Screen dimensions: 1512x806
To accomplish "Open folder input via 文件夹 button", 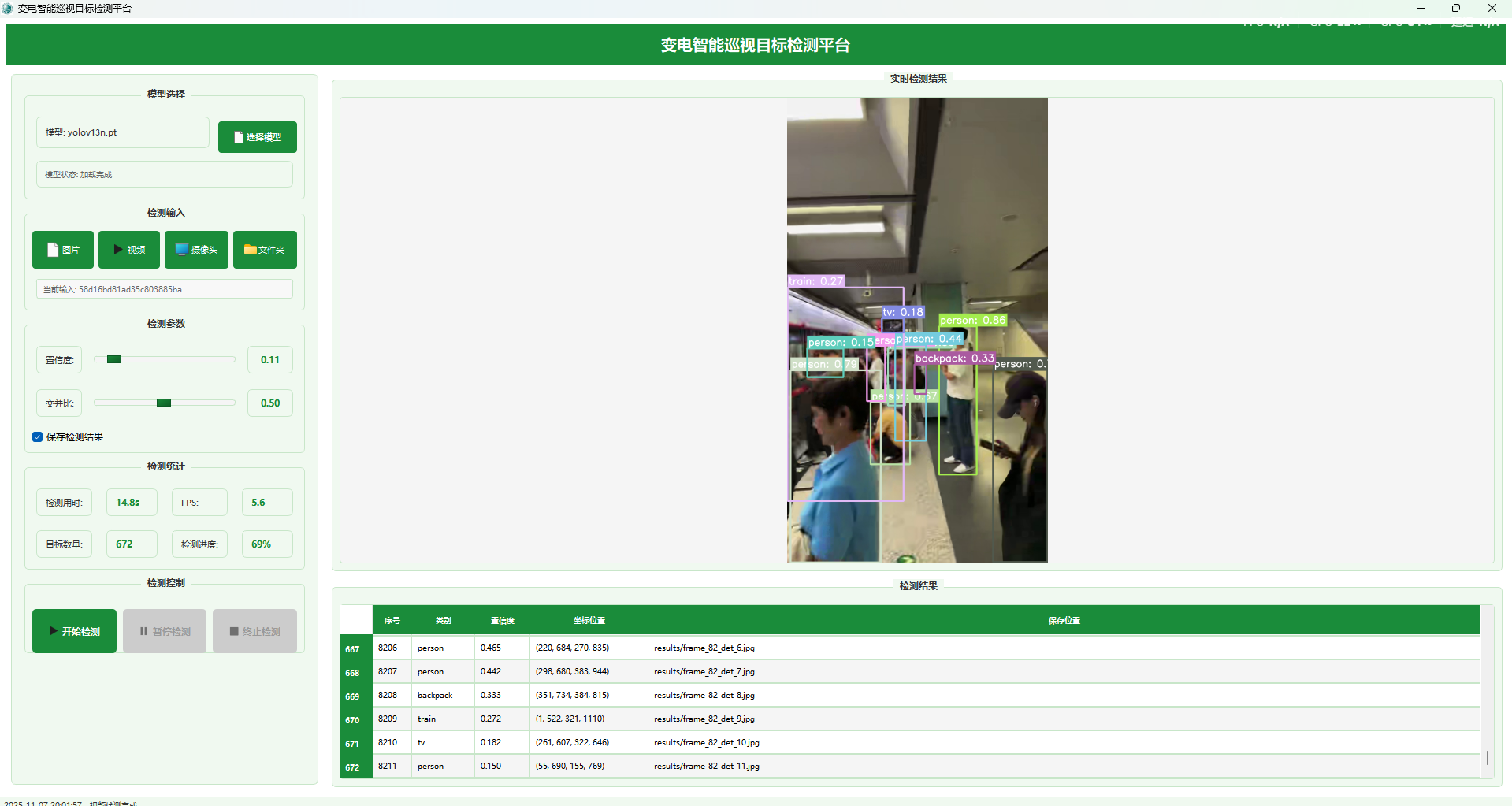I will 265,250.
